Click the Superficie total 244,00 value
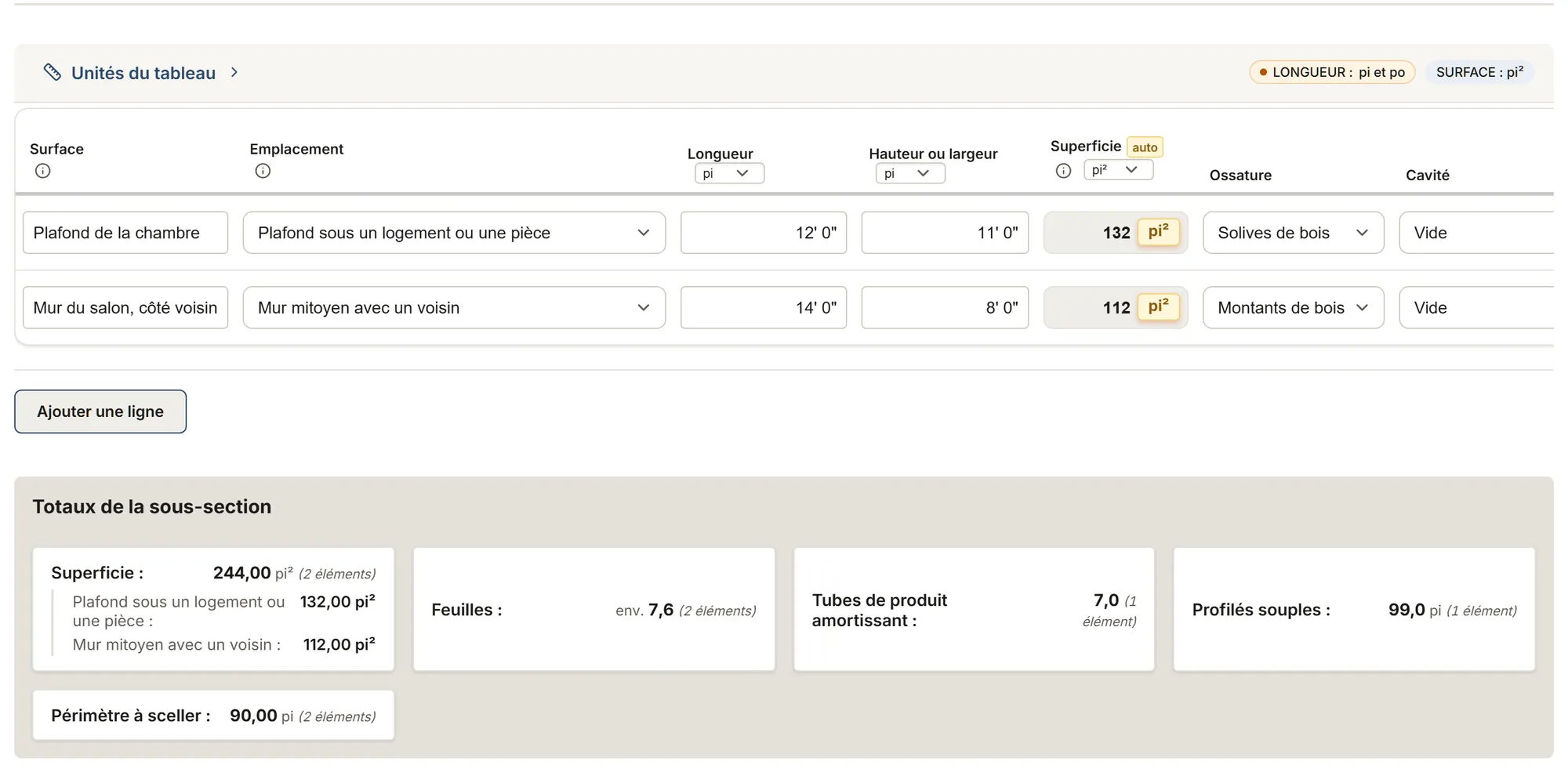The image size is (1568, 772). pyautogui.click(x=241, y=573)
